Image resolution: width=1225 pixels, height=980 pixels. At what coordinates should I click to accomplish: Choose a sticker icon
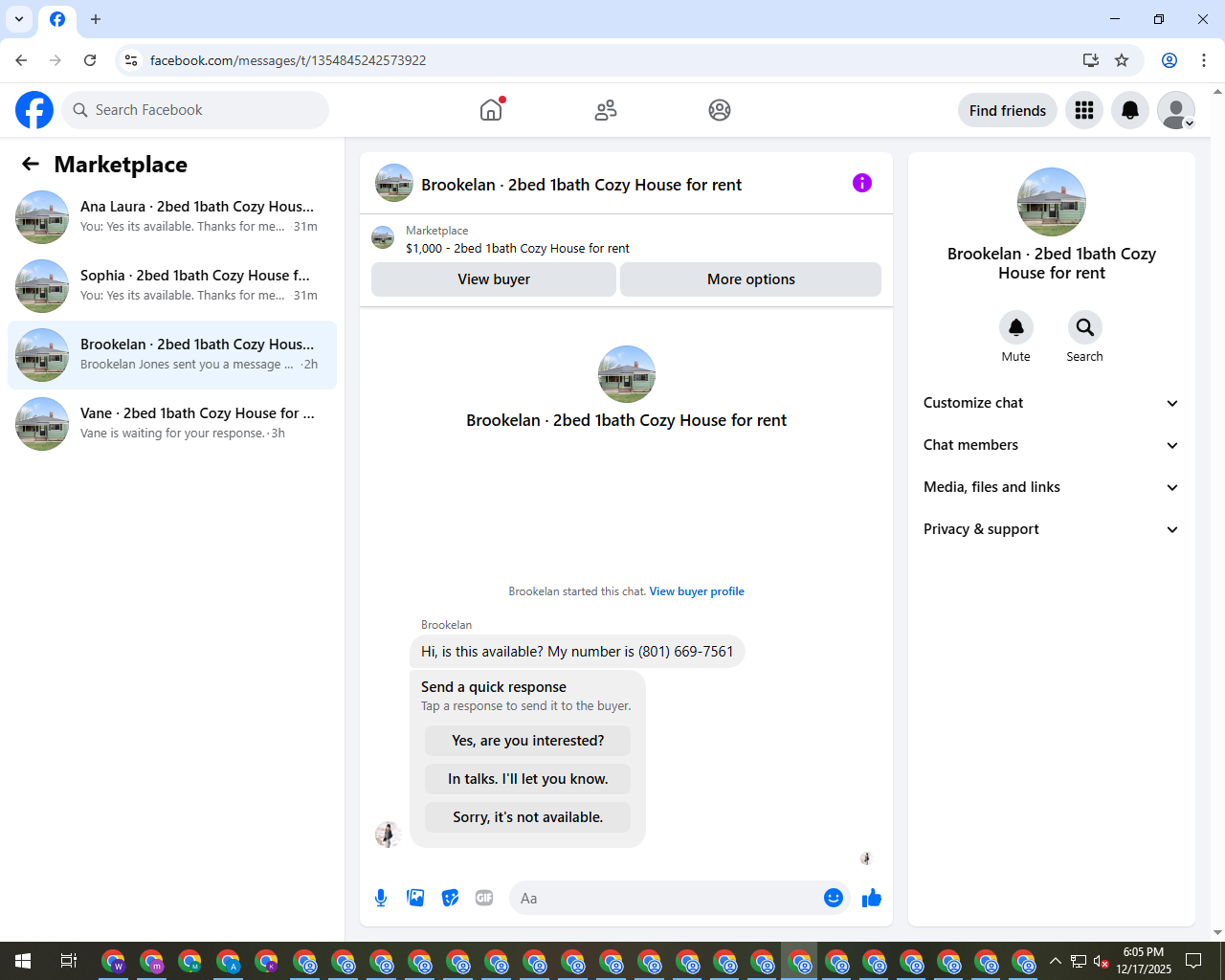coord(450,898)
